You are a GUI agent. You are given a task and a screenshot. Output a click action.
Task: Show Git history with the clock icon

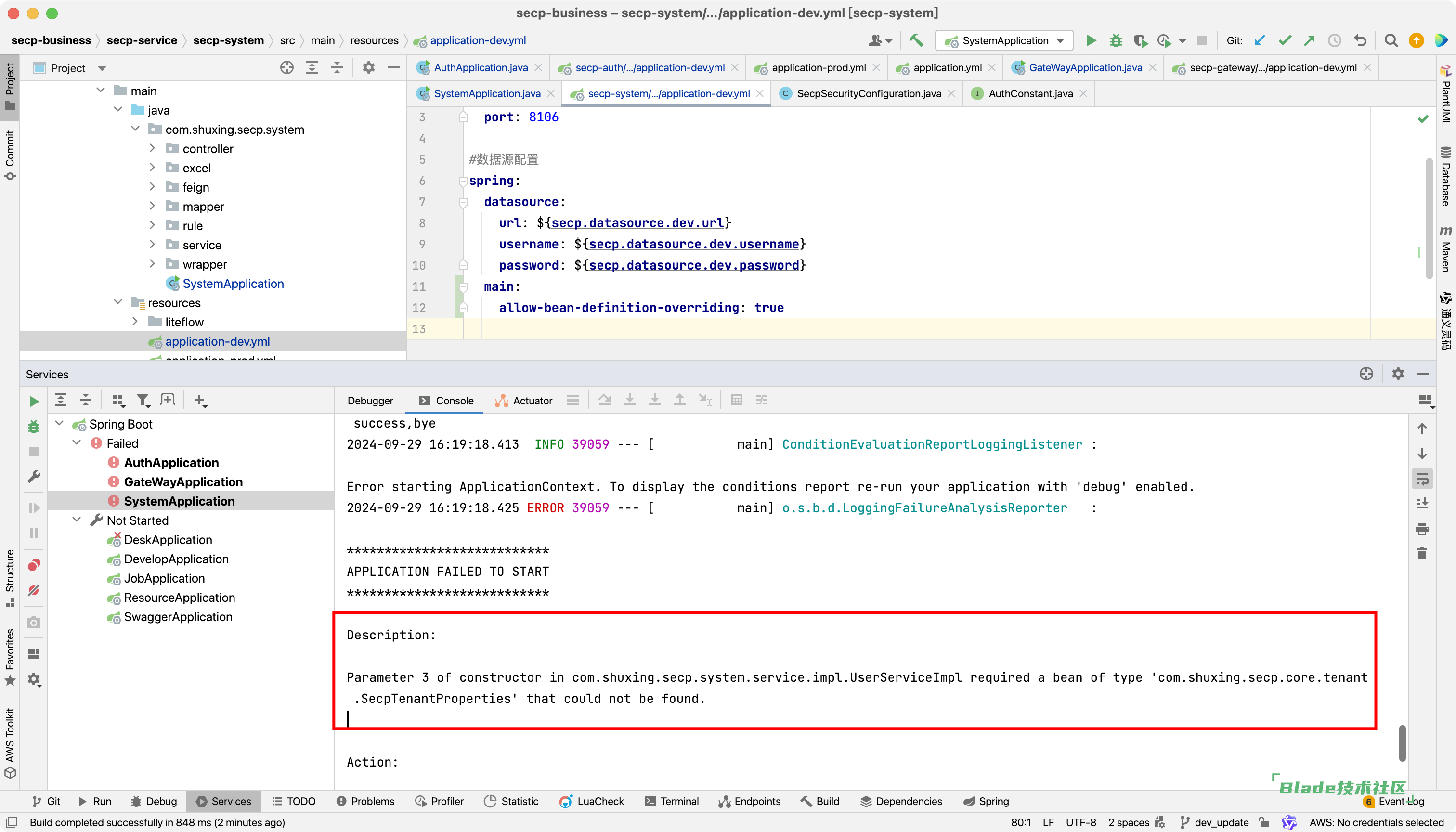tap(1335, 40)
